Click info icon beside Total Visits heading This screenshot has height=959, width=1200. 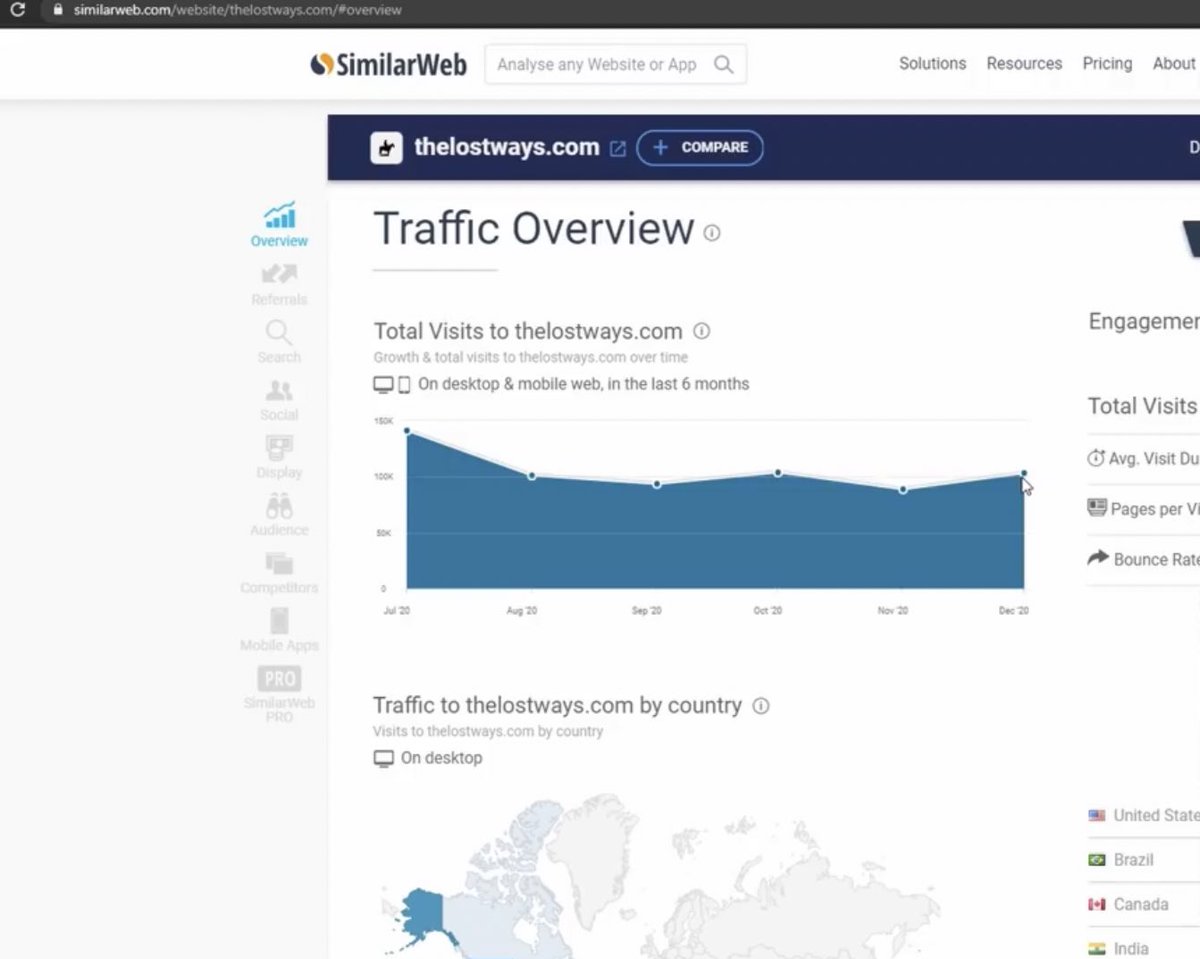702,331
